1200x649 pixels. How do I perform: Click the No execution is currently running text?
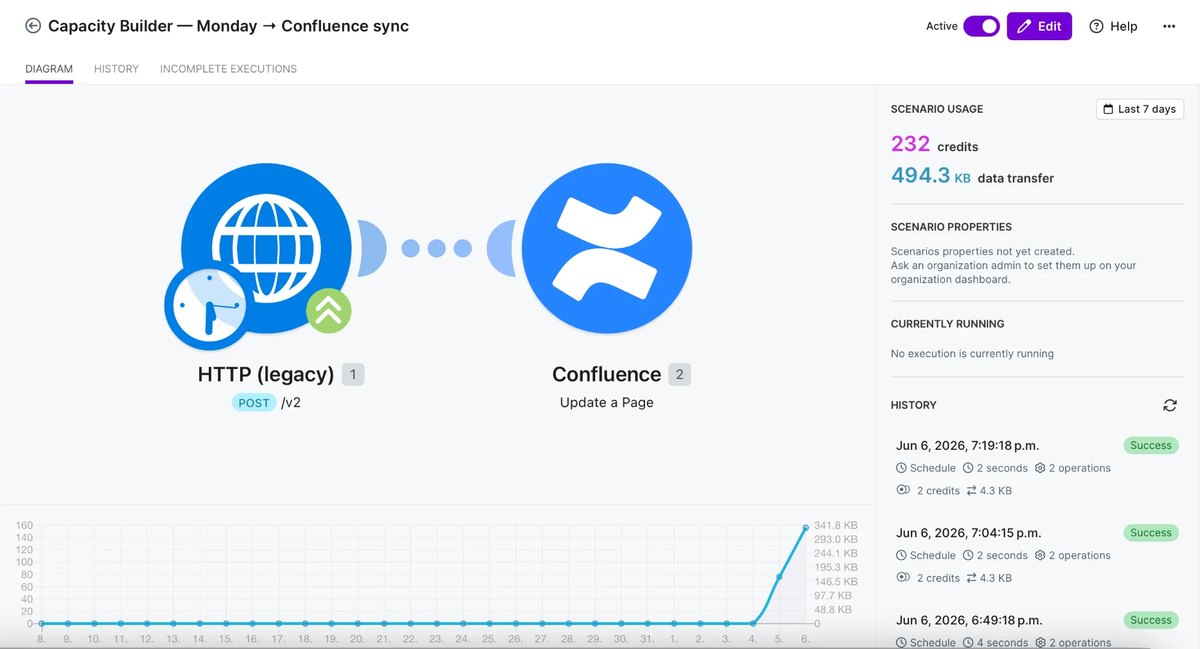(x=972, y=354)
